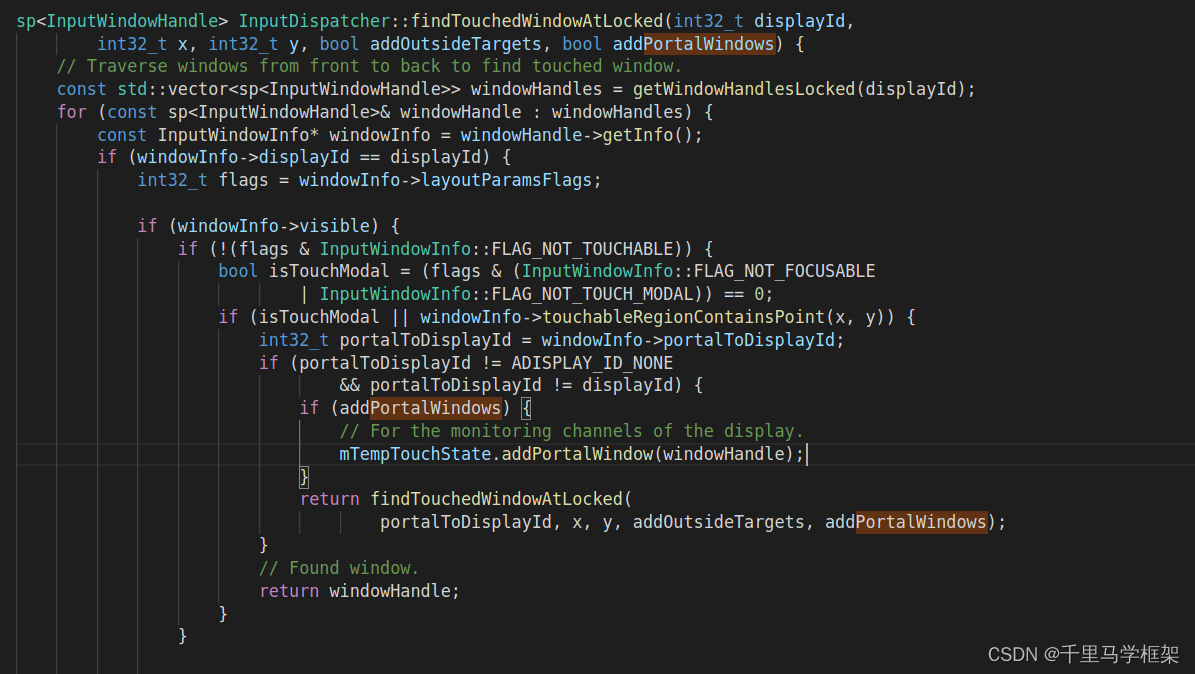
Task: Click the 'for' loop keyword
Action: tap(72, 112)
